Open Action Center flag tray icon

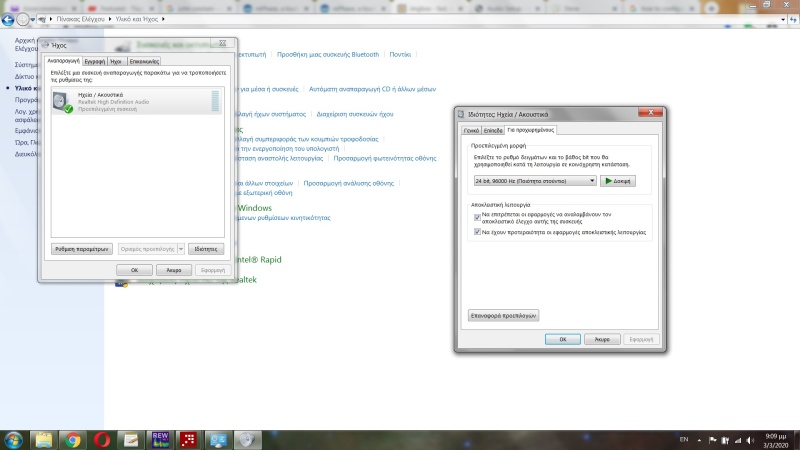713,440
